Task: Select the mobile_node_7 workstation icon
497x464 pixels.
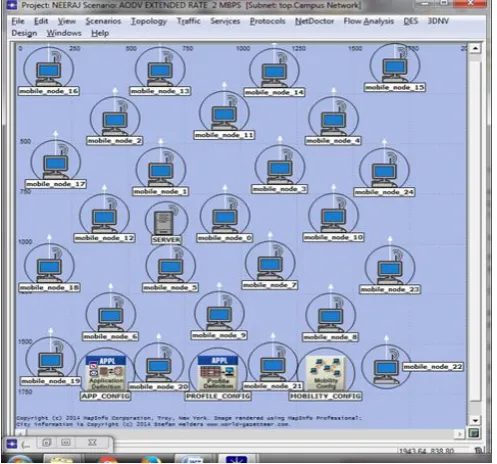Action: 270,268
